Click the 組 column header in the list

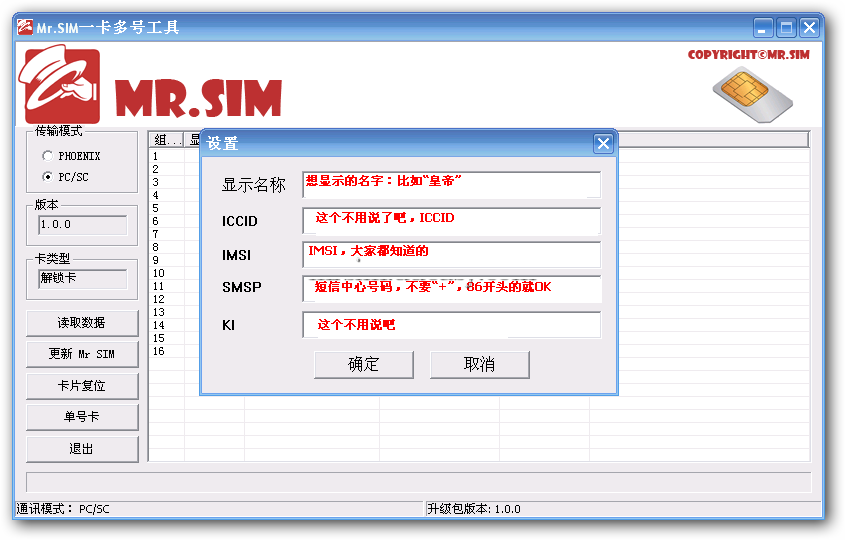point(166,140)
